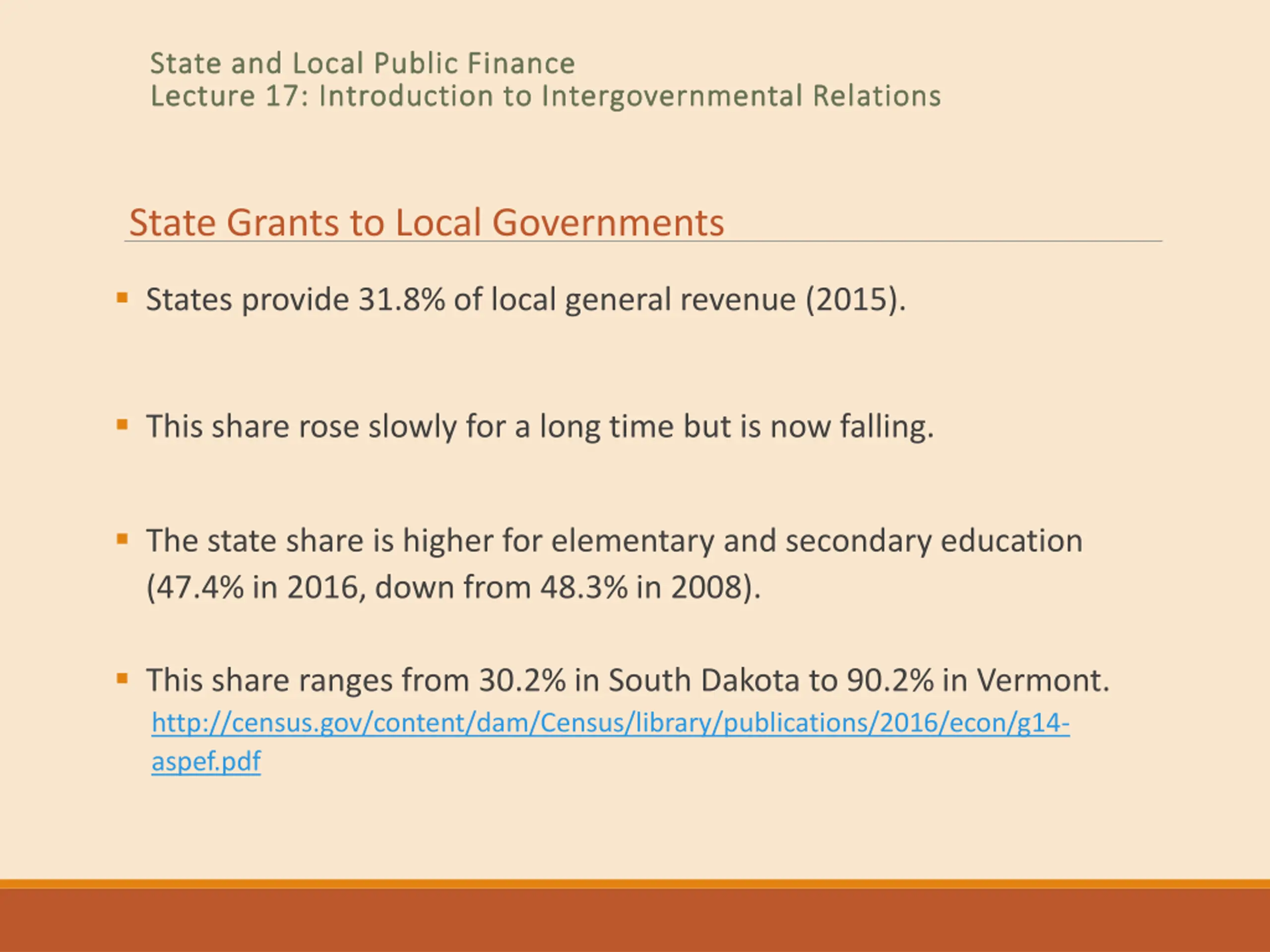Click the aspef.pdf link text
This screenshot has height=952, width=1270.
206,762
